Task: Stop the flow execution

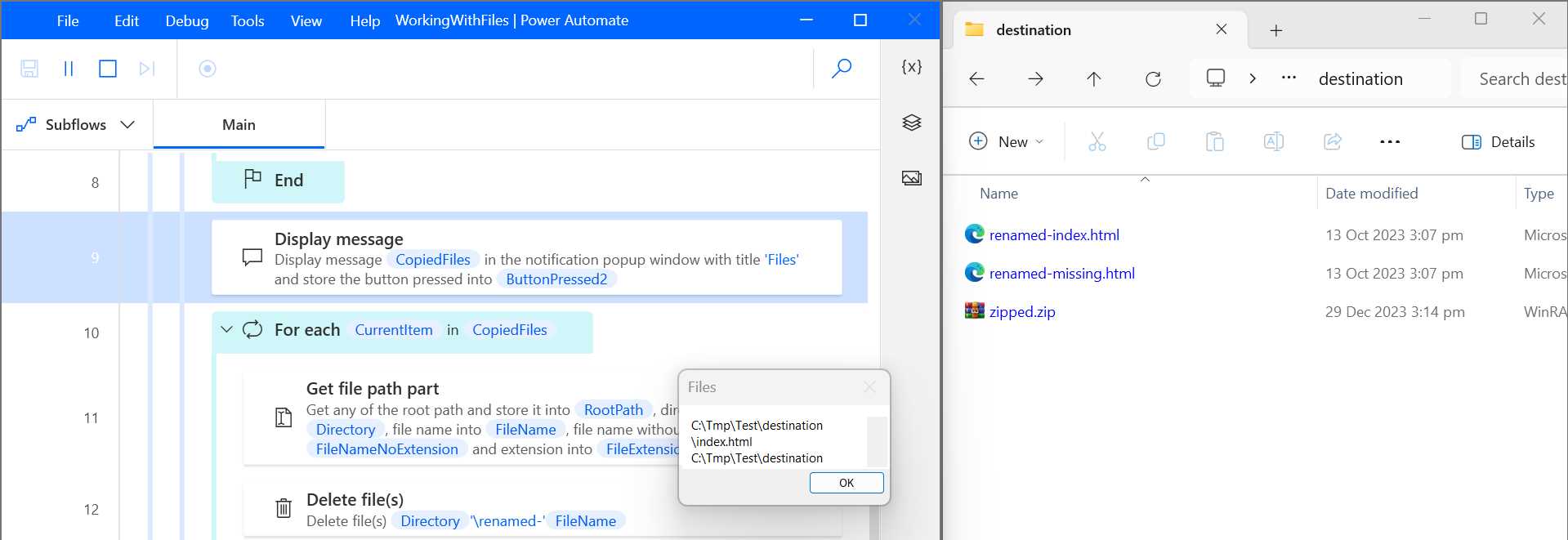Action: point(108,69)
